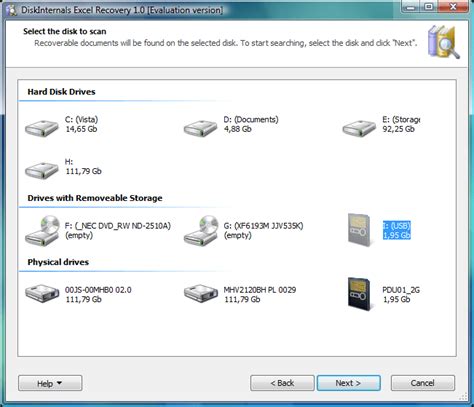Click the highlighted "I: (USB)" label

click(x=397, y=226)
